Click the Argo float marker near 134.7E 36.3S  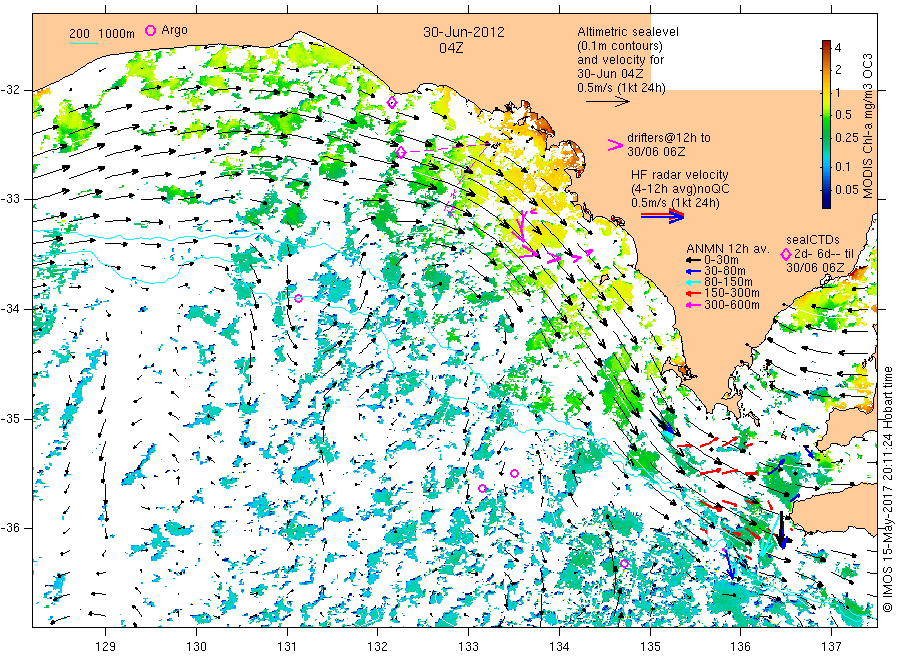624,563
